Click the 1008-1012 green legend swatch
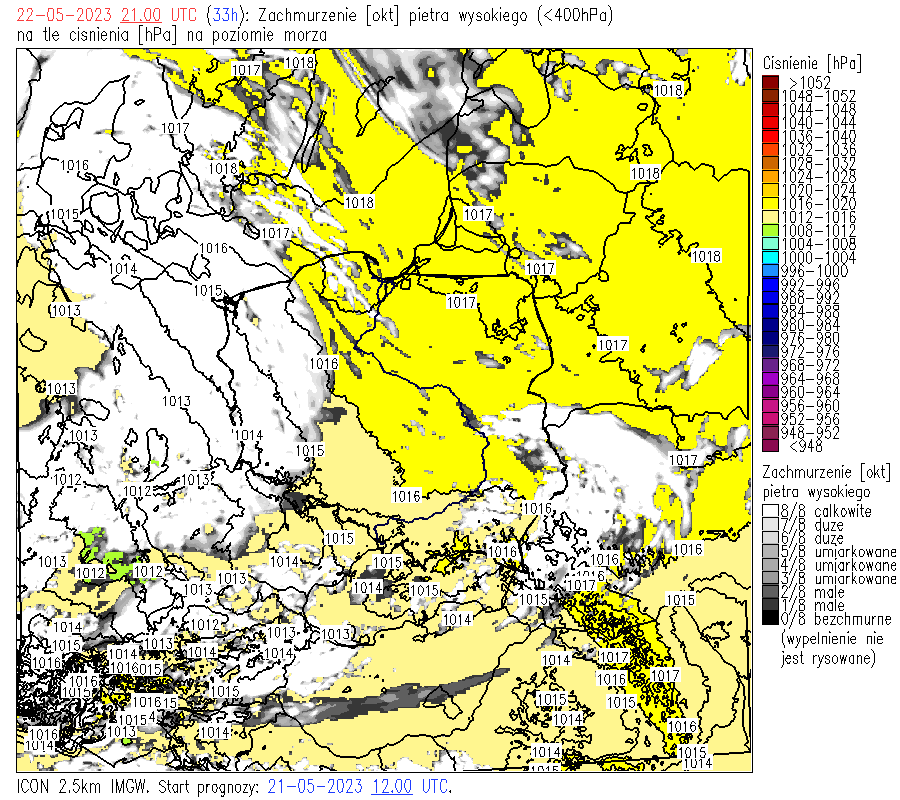 770,230
